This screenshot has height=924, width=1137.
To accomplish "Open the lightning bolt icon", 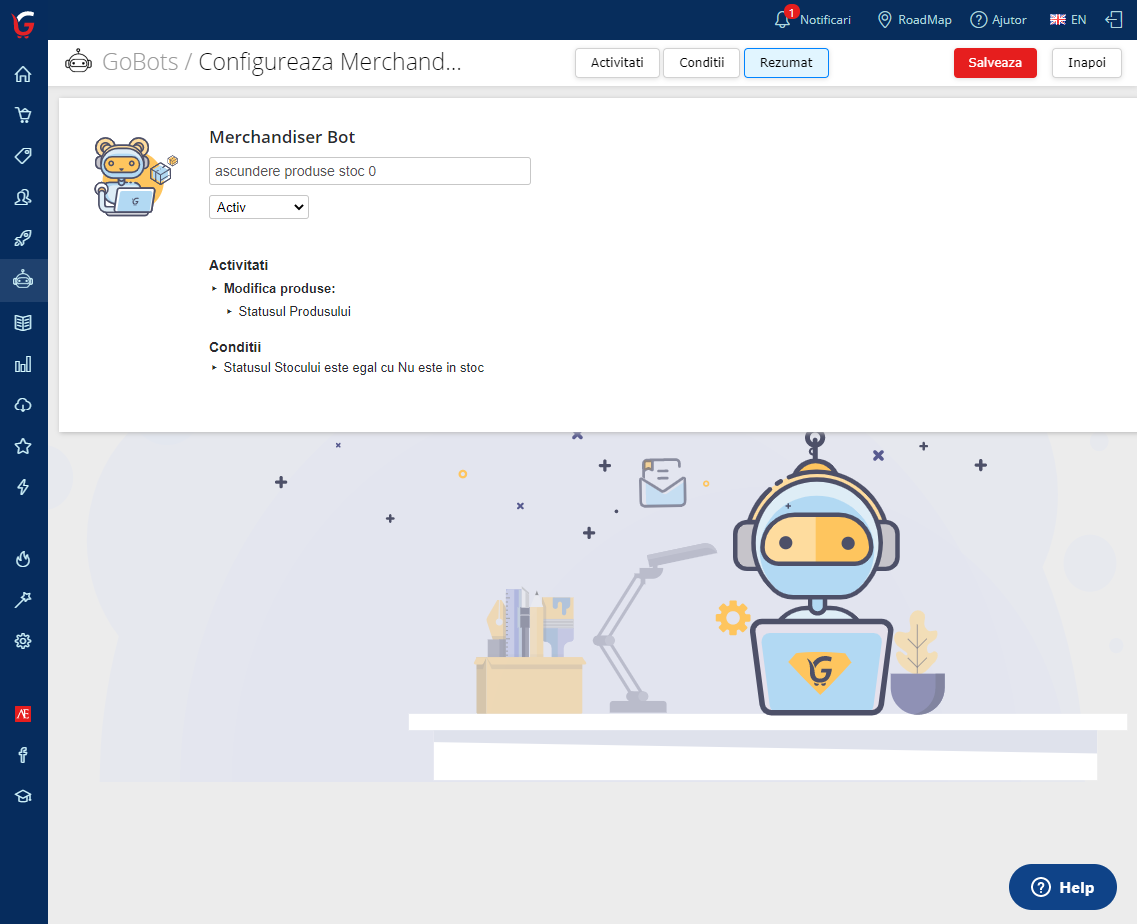I will [23, 487].
